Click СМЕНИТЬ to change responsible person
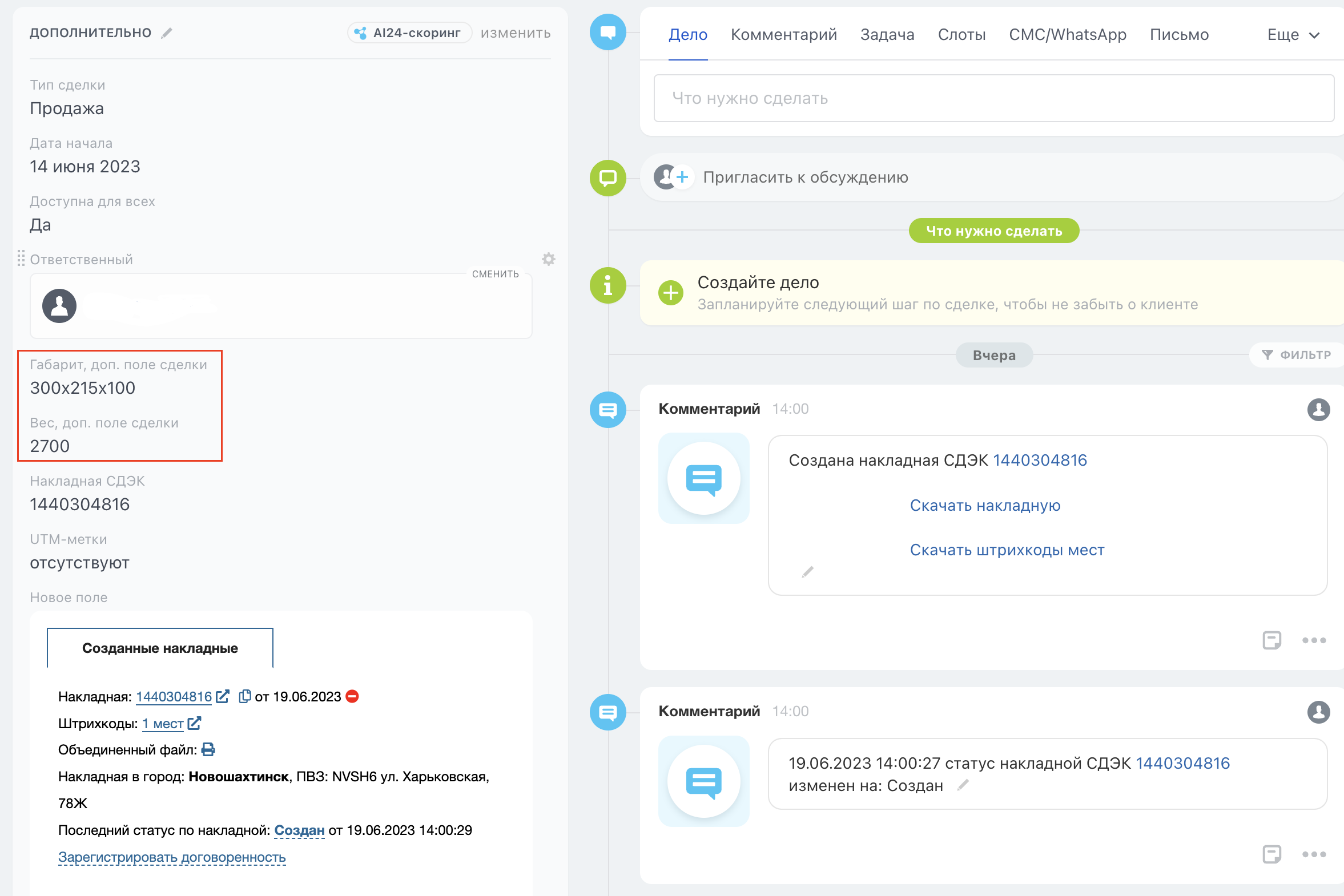The height and width of the screenshot is (896, 1344). coord(495,274)
